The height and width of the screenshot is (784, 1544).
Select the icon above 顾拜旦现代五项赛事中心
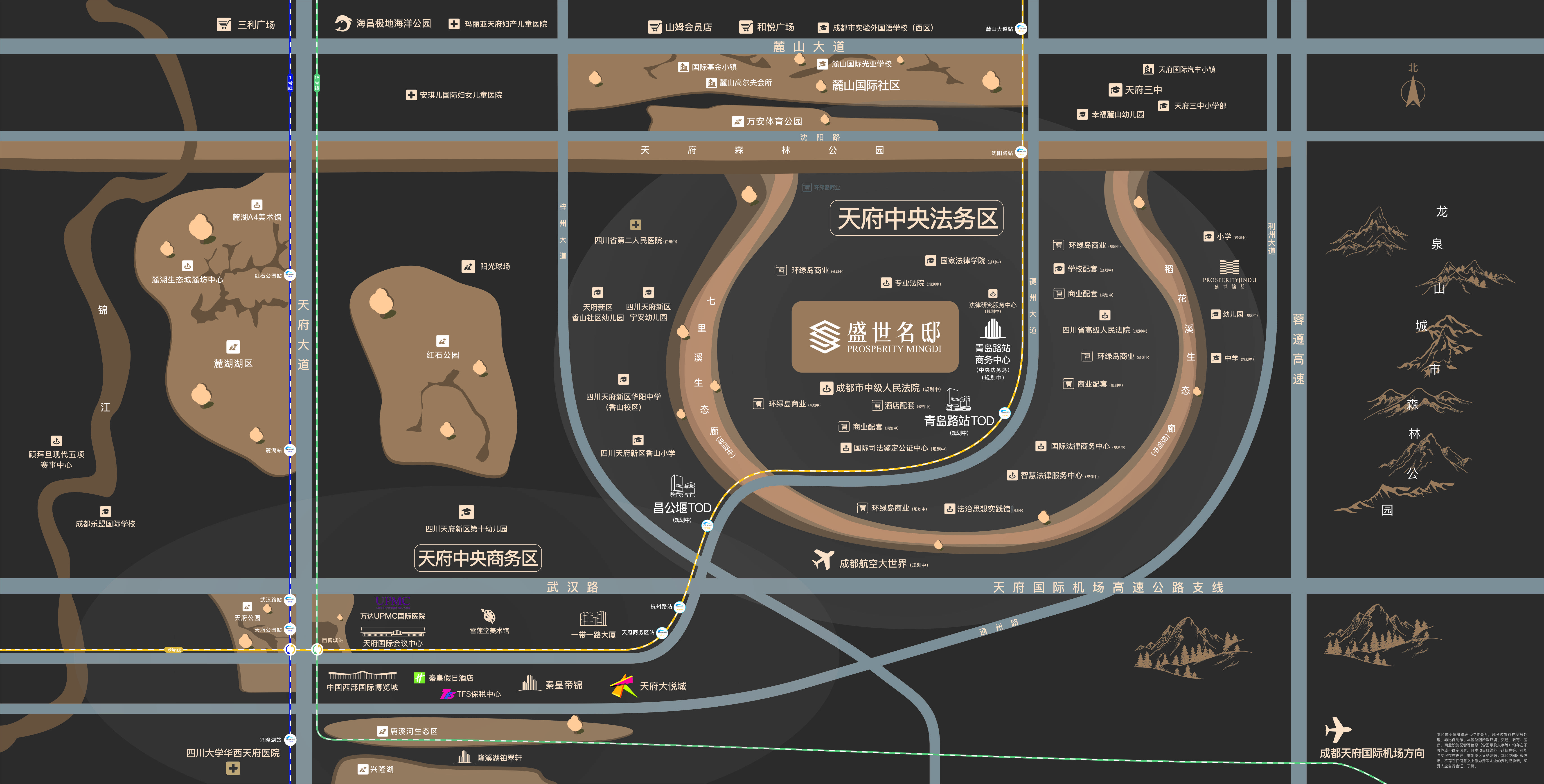pos(56,441)
